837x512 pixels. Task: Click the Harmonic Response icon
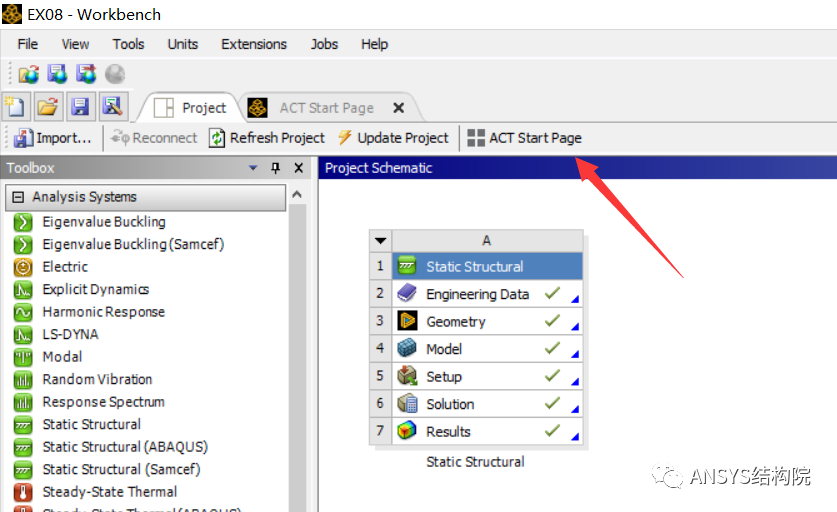coord(23,312)
